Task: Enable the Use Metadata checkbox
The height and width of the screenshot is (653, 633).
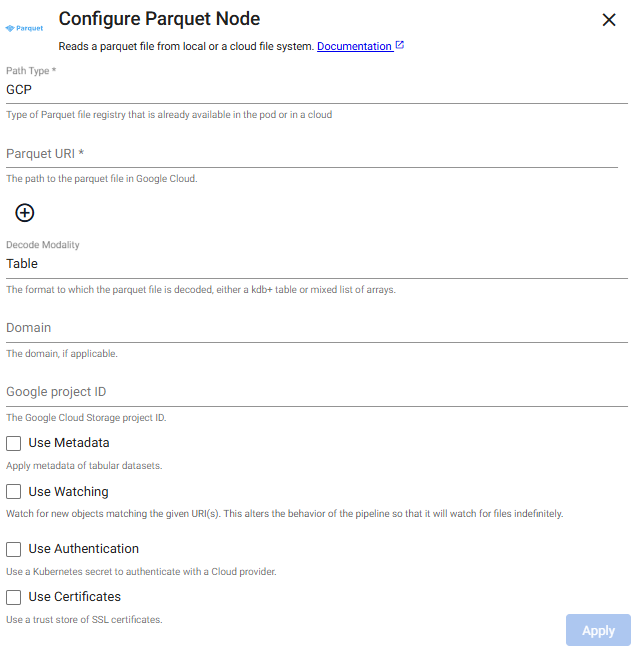Action: pyautogui.click(x=13, y=443)
